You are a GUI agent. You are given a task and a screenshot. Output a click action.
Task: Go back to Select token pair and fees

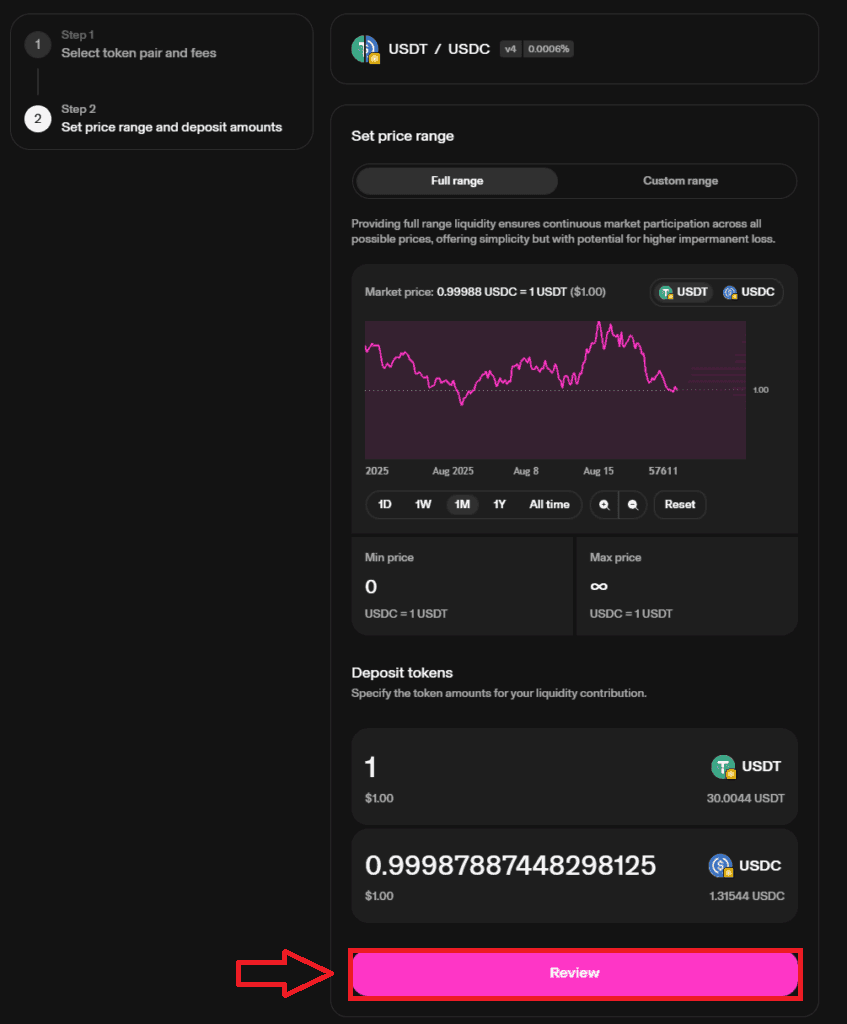(138, 53)
